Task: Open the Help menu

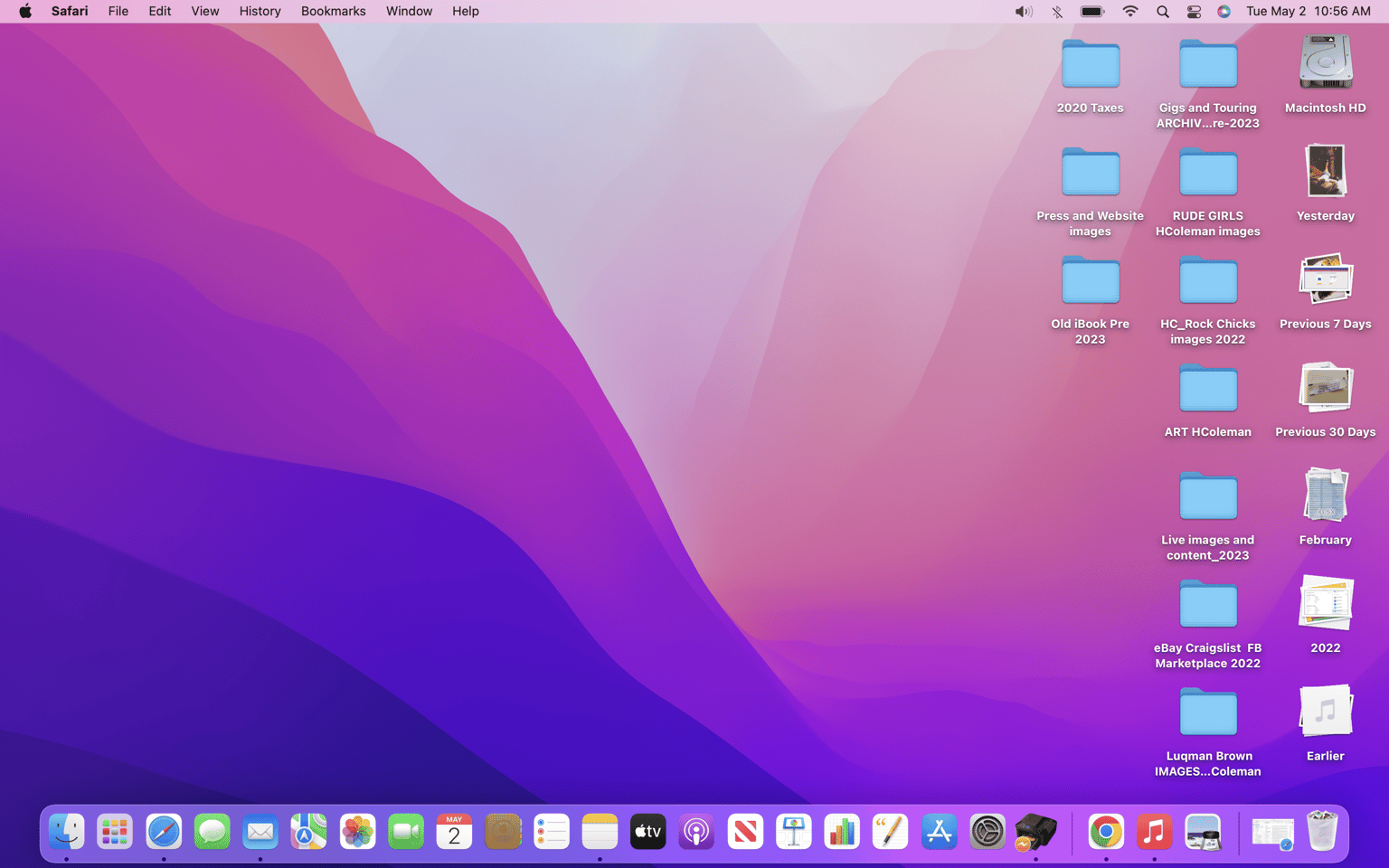Action: [466, 11]
